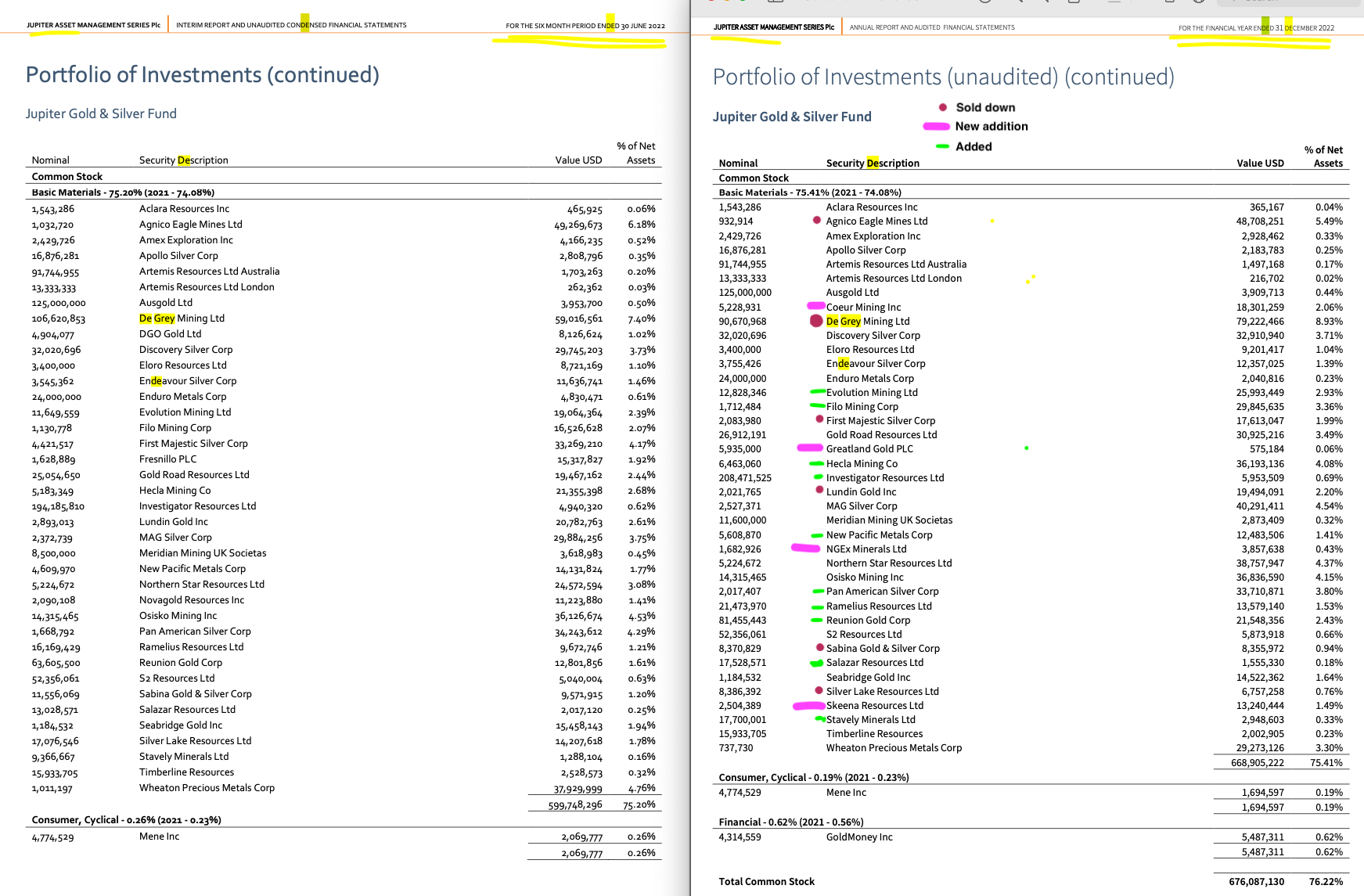The height and width of the screenshot is (896, 1364).
Task: Click value 24,572,594 for Northern Star Resources
Action: pos(578,585)
